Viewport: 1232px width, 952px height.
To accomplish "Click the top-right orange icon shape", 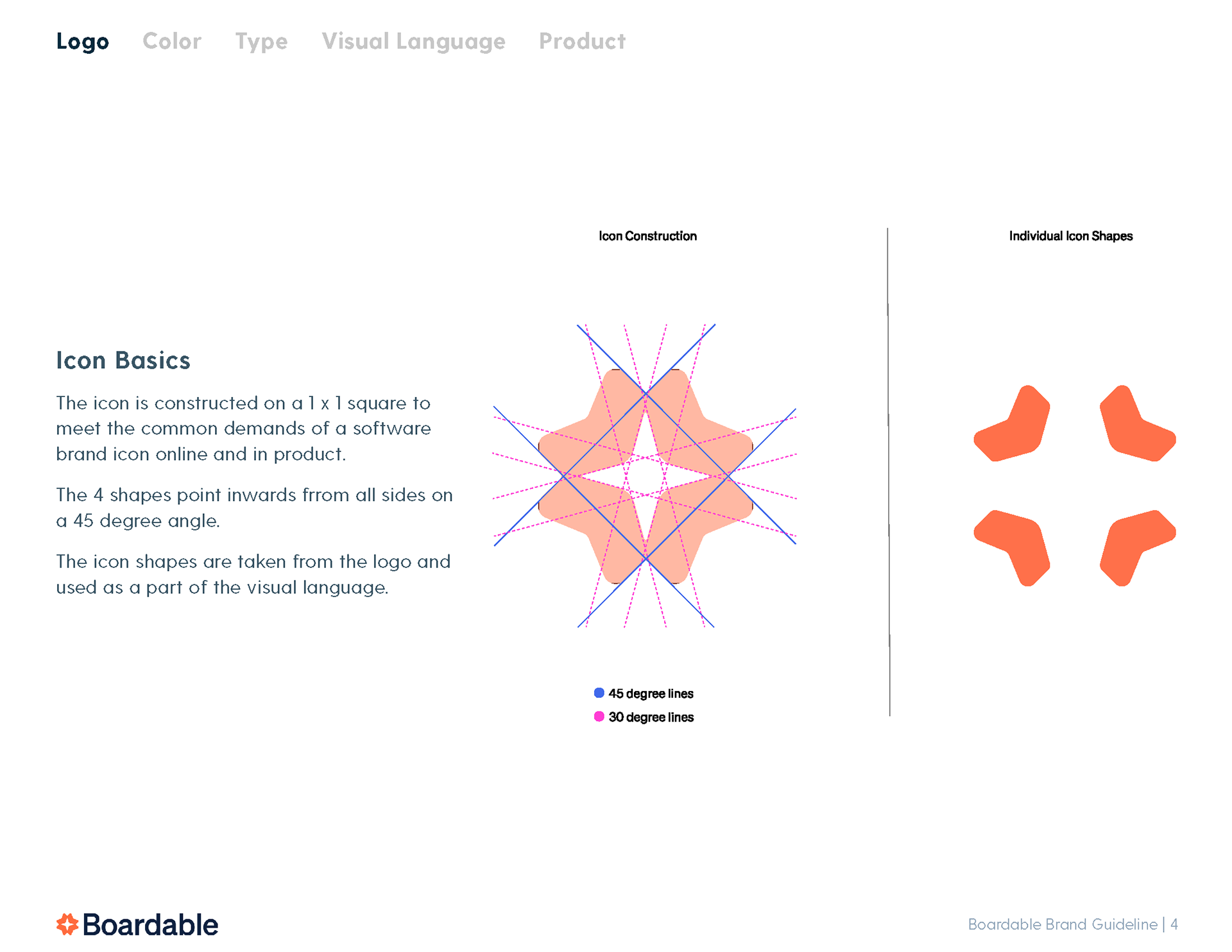I will pyautogui.click(x=1133, y=427).
